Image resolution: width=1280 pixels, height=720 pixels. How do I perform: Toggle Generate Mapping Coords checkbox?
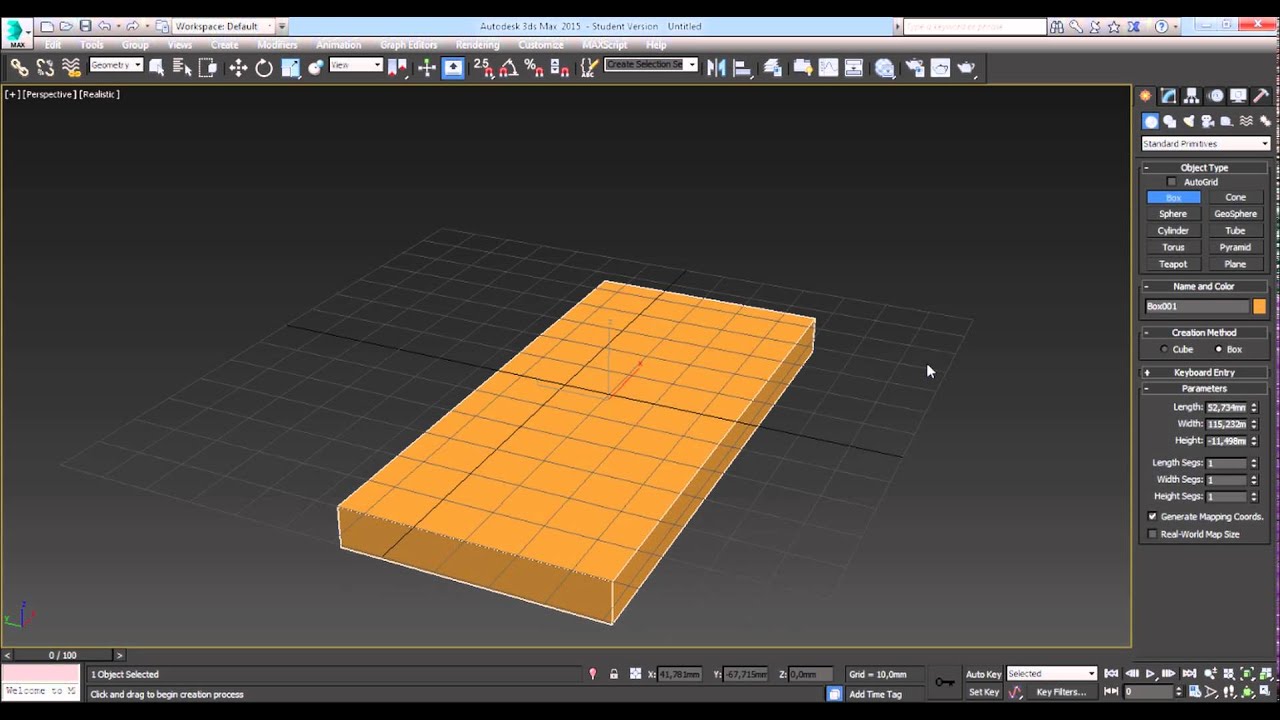[x=1152, y=517]
